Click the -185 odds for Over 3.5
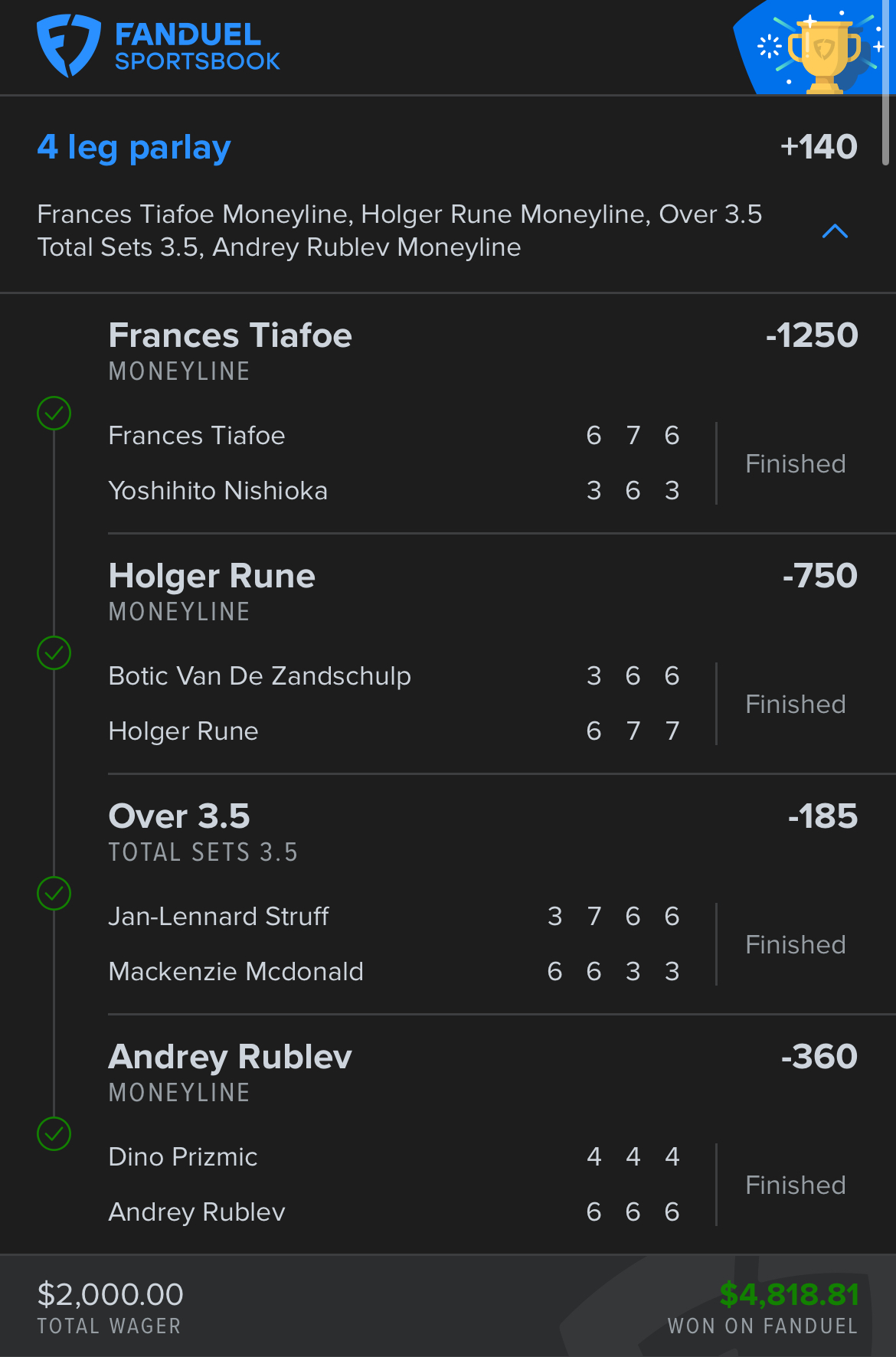896x1357 pixels. [822, 816]
